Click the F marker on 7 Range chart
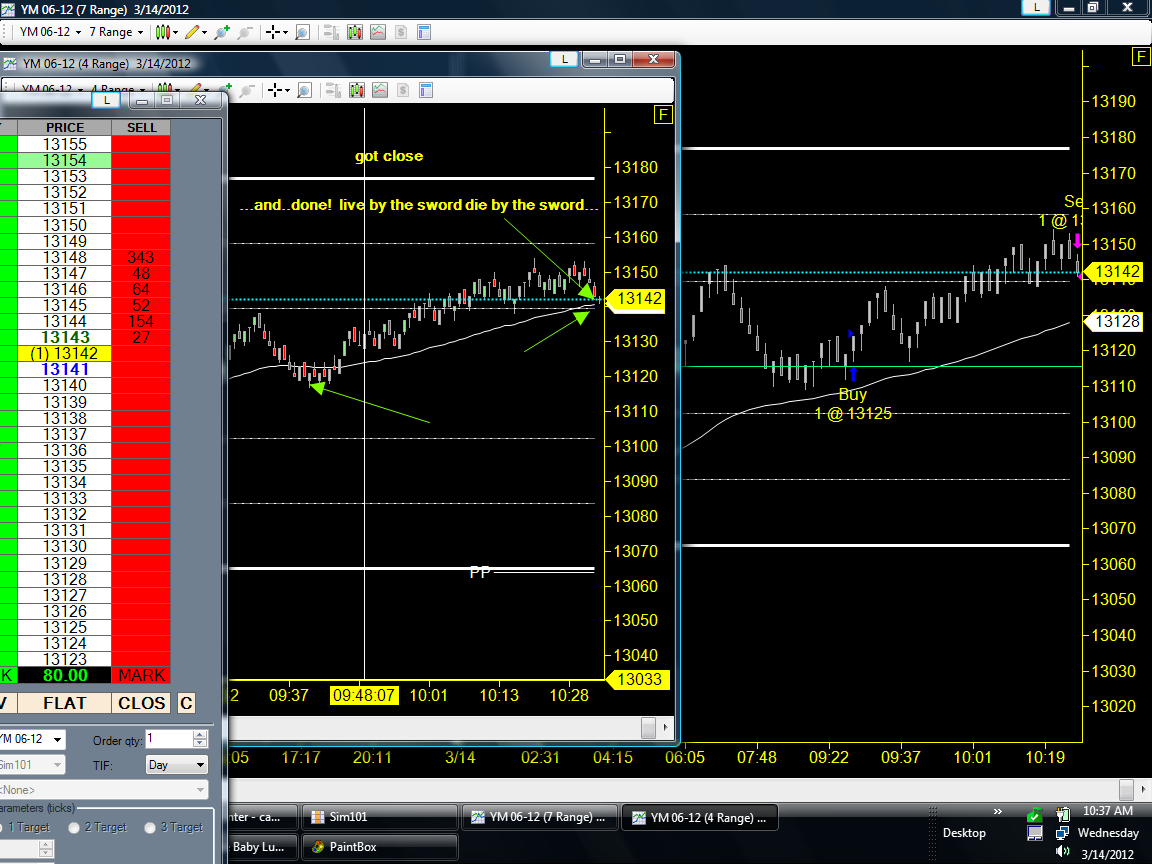Image resolution: width=1152 pixels, height=864 pixels. pos(1141,57)
